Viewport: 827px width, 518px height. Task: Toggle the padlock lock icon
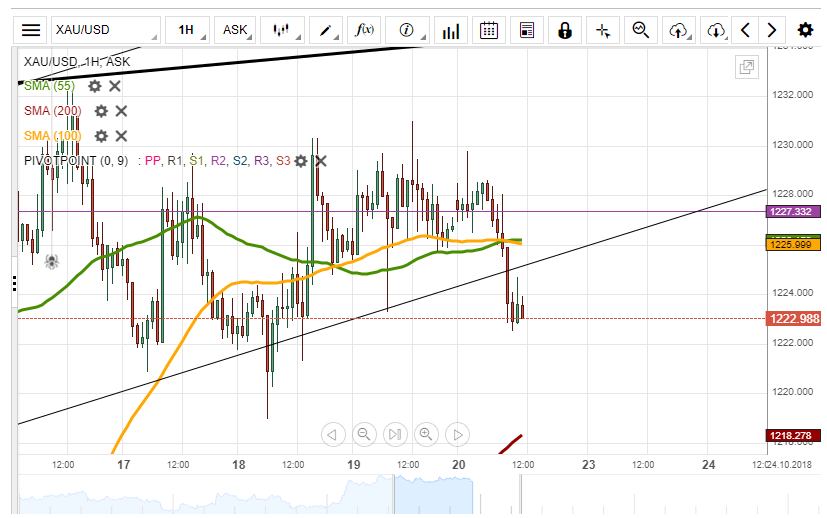point(565,30)
